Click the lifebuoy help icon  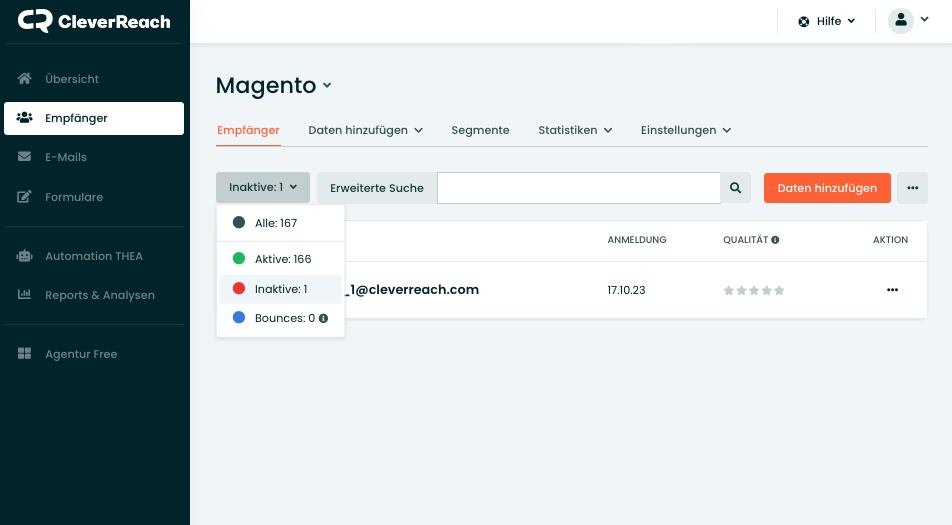pos(804,22)
